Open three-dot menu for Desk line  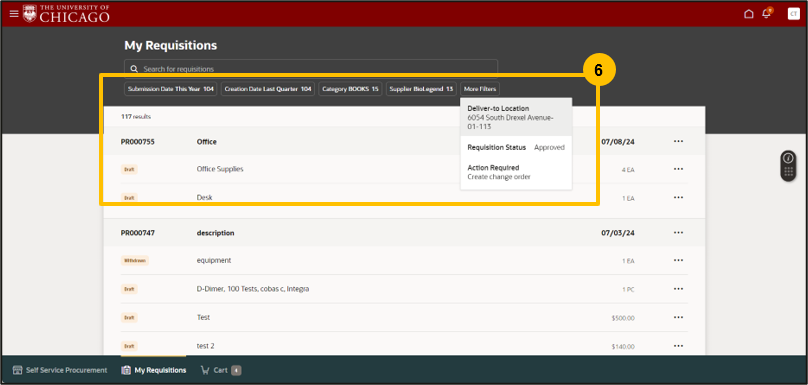(678, 197)
